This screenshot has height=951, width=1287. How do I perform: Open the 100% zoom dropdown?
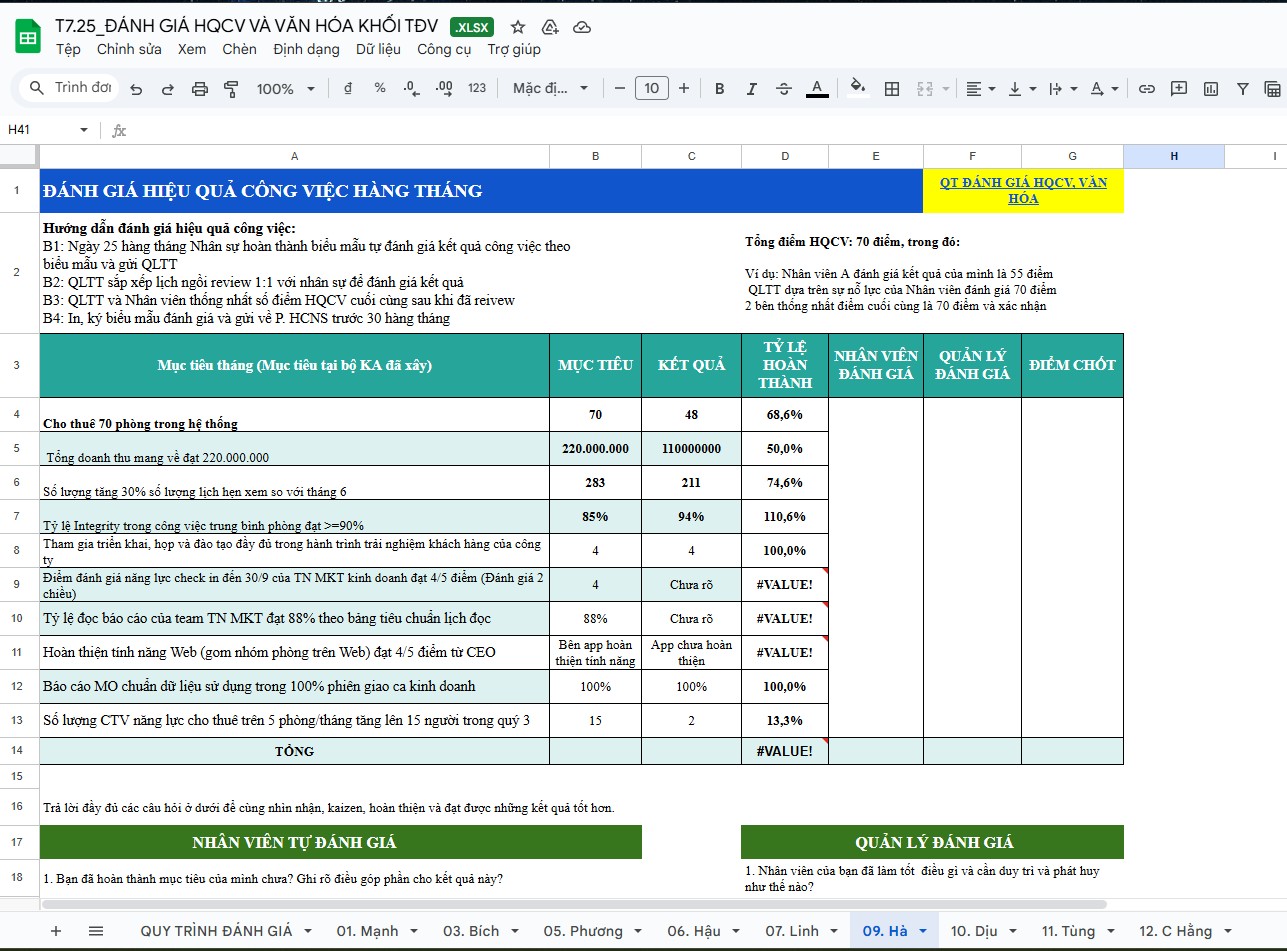pyautogui.click(x=285, y=88)
